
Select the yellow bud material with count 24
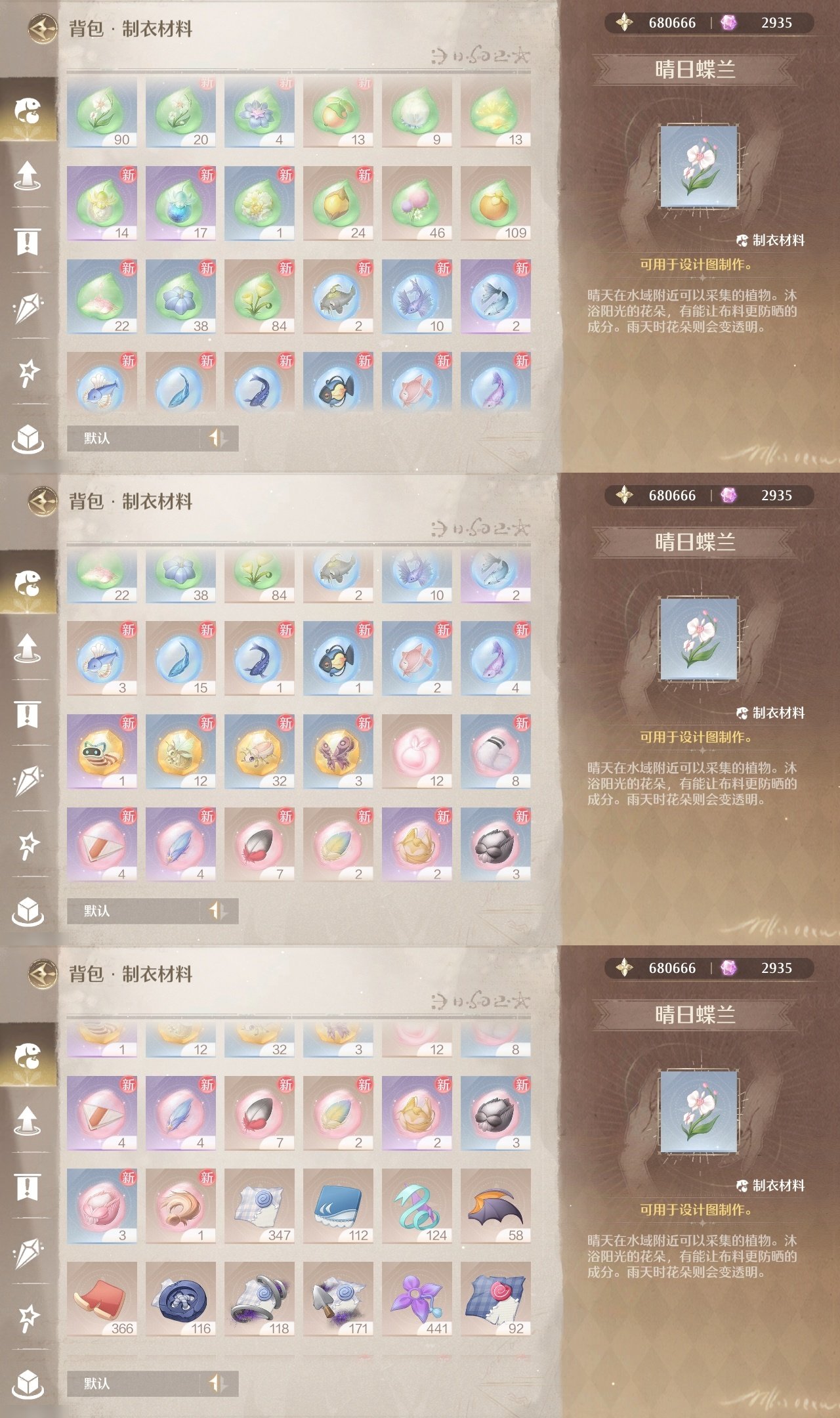point(338,204)
